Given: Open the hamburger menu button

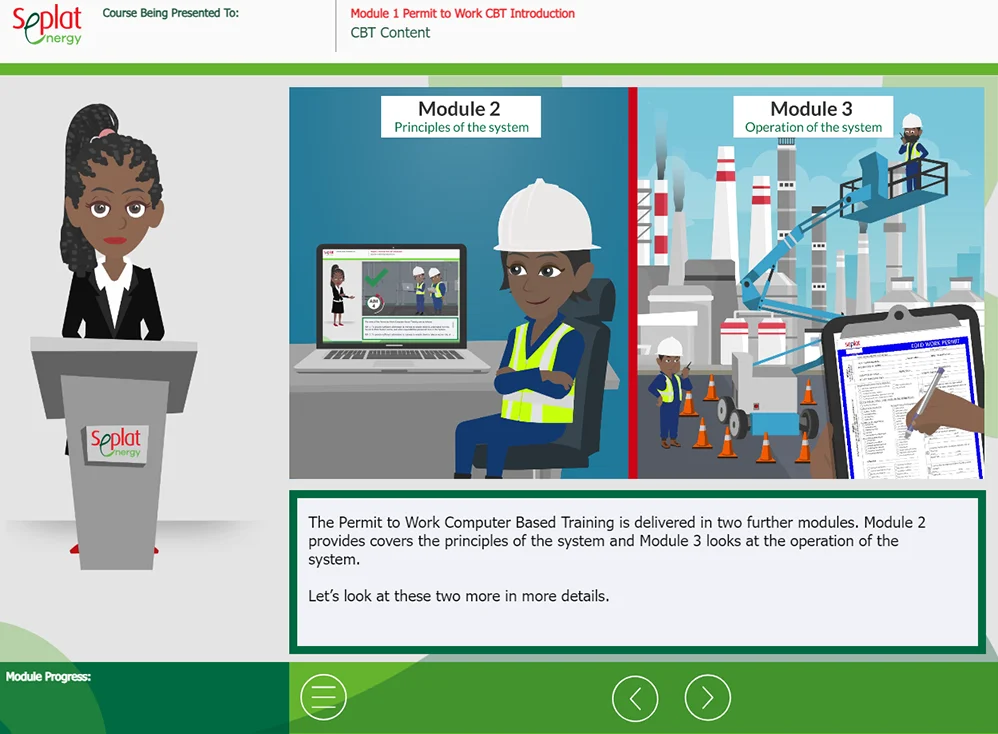Looking at the screenshot, I should click(323, 697).
